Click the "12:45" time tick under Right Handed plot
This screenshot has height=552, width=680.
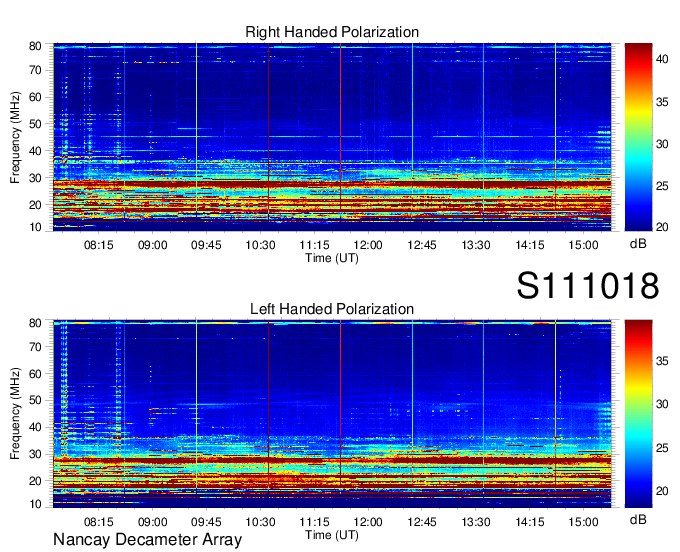pos(422,245)
